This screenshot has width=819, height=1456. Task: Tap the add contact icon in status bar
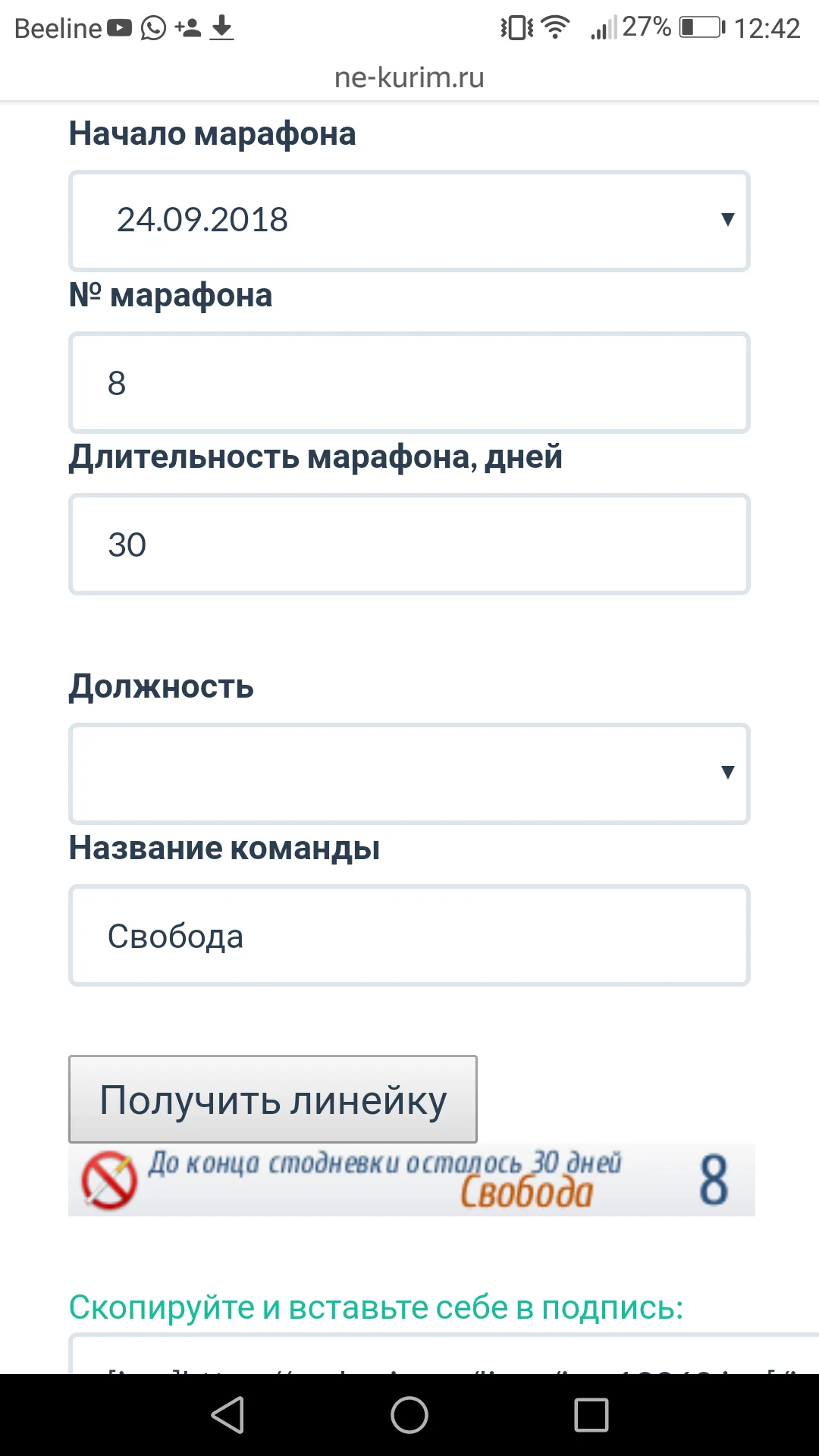click(x=186, y=28)
